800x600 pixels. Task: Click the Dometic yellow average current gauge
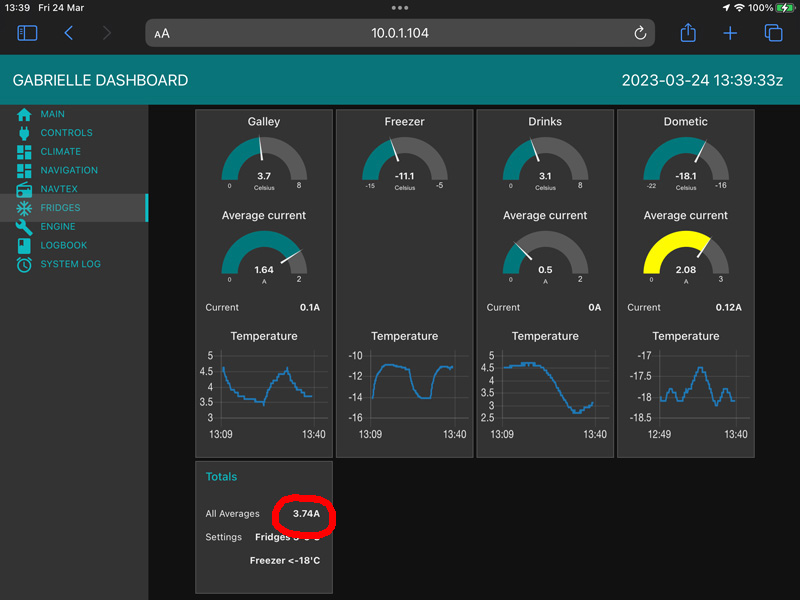(686, 257)
